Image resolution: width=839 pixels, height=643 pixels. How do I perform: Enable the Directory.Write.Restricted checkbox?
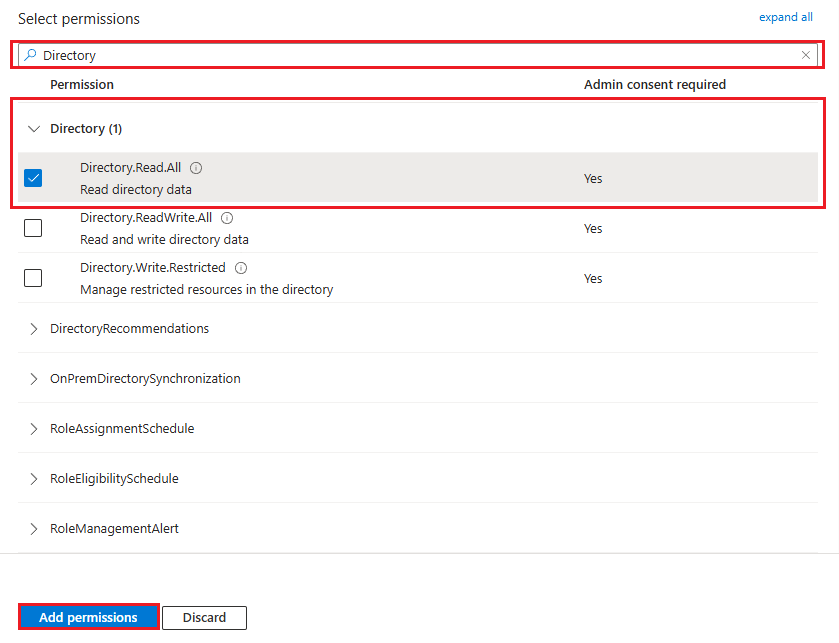[x=33, y=278]
